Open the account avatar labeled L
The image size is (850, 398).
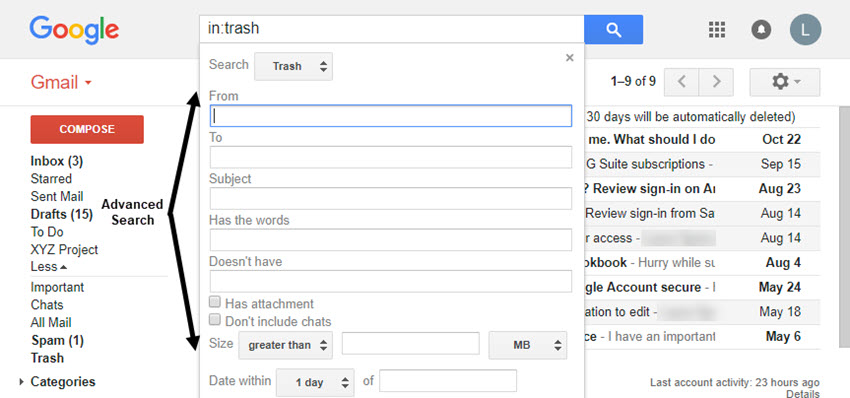805,29
